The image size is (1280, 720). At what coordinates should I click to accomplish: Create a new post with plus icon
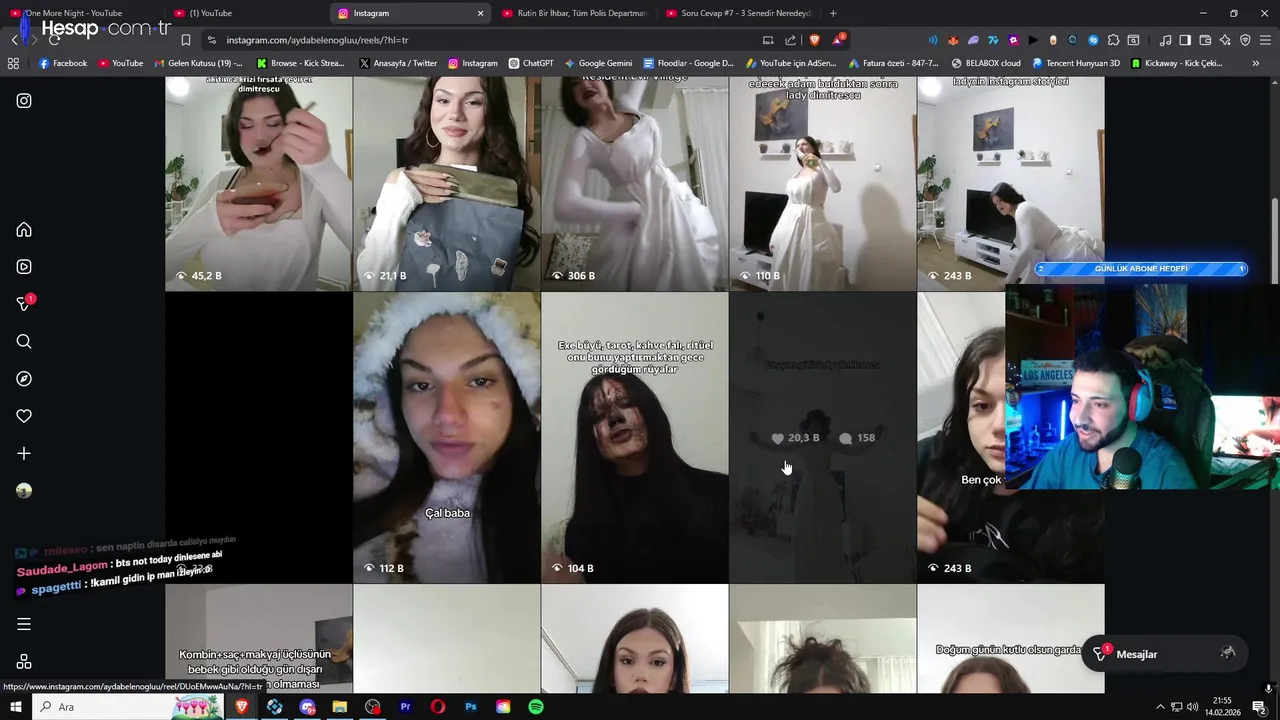[x=24, y=453]
